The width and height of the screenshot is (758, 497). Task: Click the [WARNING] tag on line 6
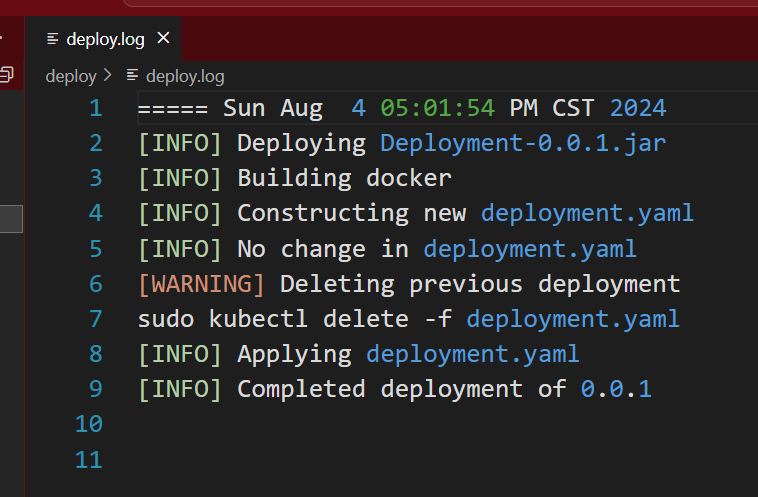(201, 284)
